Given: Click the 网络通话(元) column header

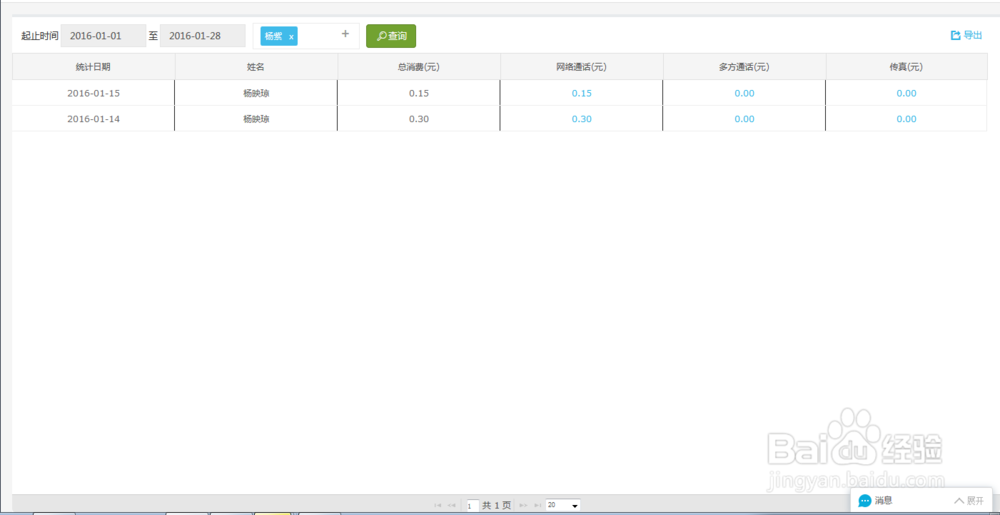Looking at the screenshot, I should [x=582, y=66].
